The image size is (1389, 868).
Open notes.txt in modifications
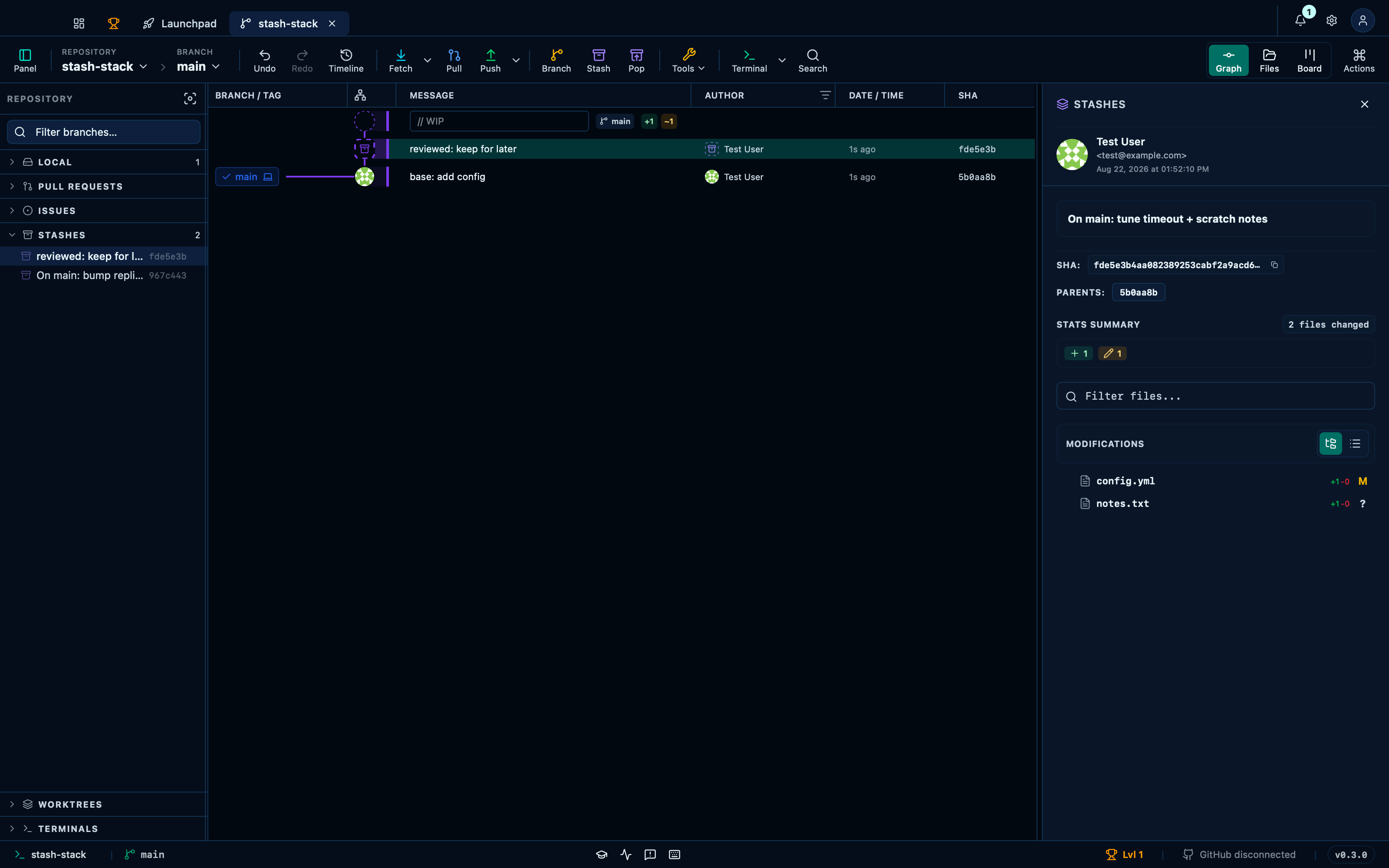pos(1215,503)
